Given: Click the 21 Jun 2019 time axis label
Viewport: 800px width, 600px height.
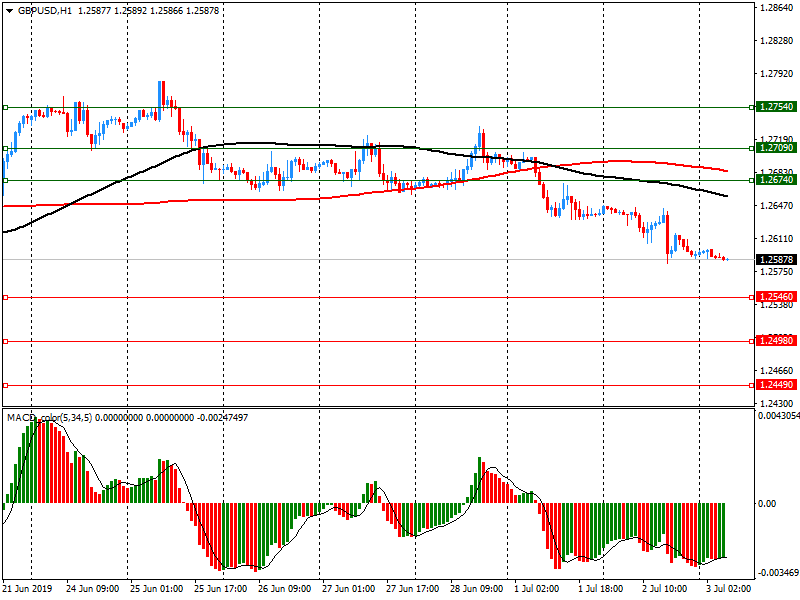Looking at the screenshot, I should [x=27, y=588].
